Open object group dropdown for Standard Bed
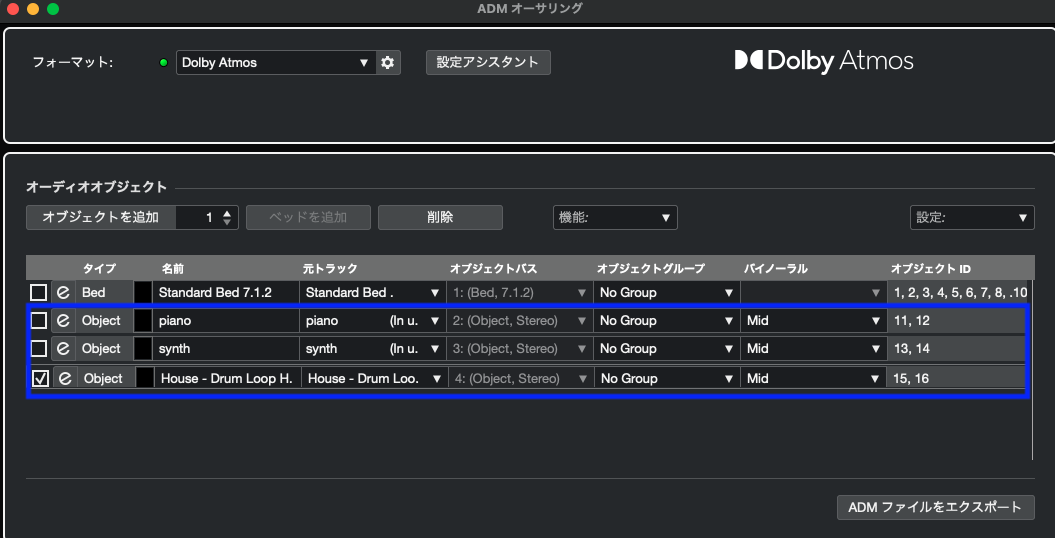This screenshot has height=538, width=1055. coord(665,293)
